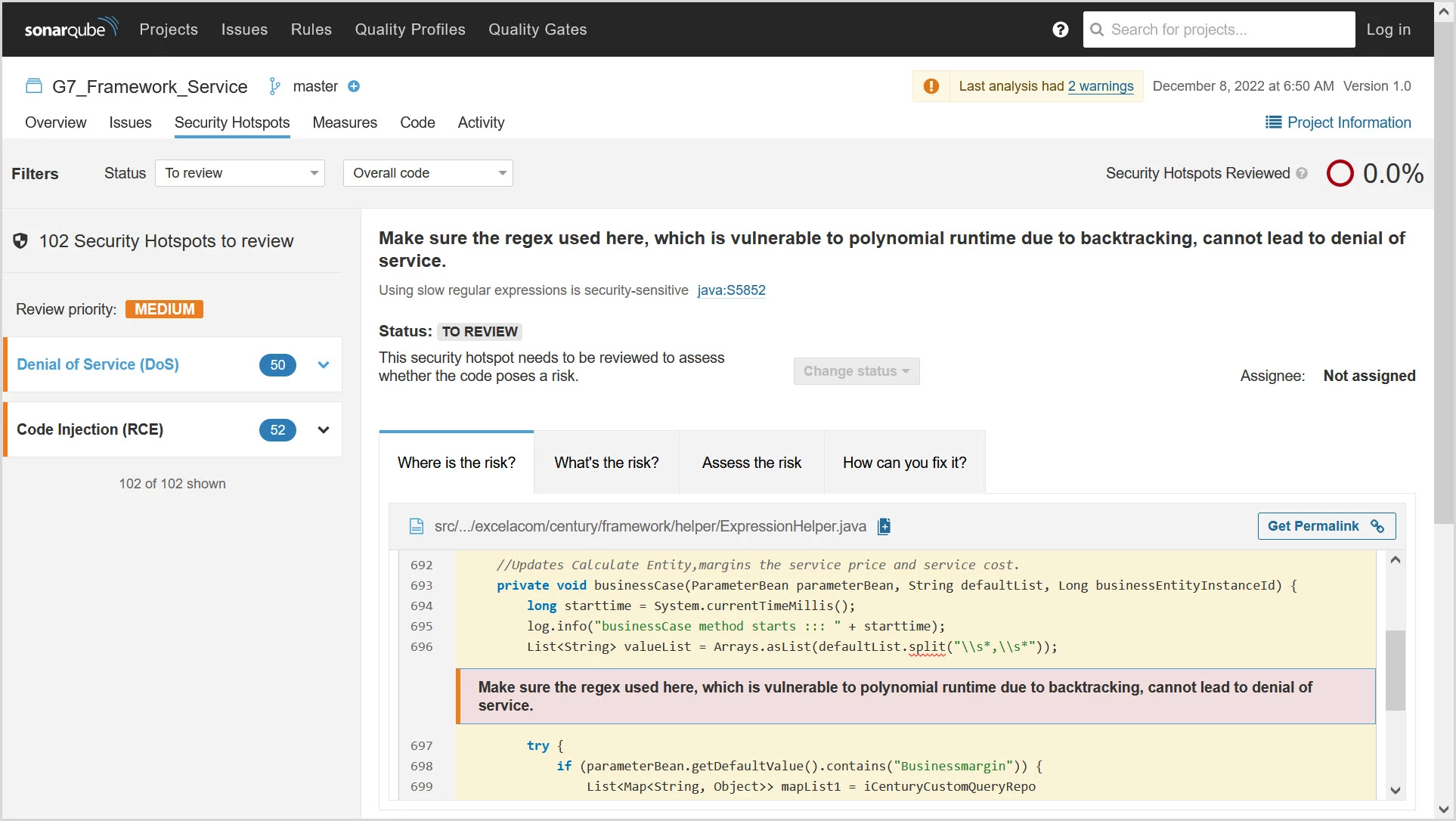Click the master branch icon
The width and height of the screenshot is (1456, 821).
click(274, 86)
